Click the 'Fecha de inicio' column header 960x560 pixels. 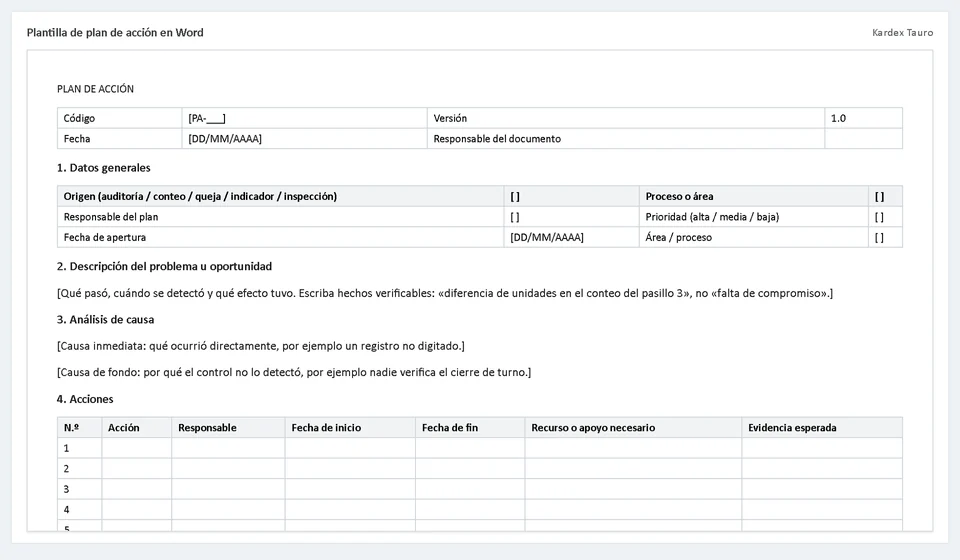coord(350,428)
